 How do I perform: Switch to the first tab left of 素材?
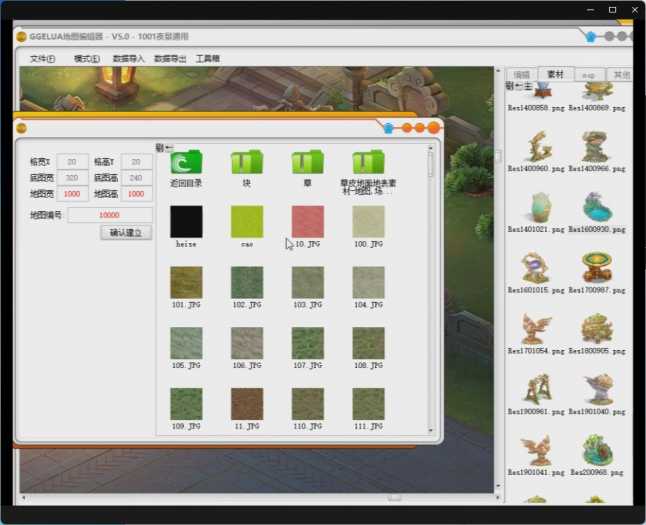(x=522, y=75)
